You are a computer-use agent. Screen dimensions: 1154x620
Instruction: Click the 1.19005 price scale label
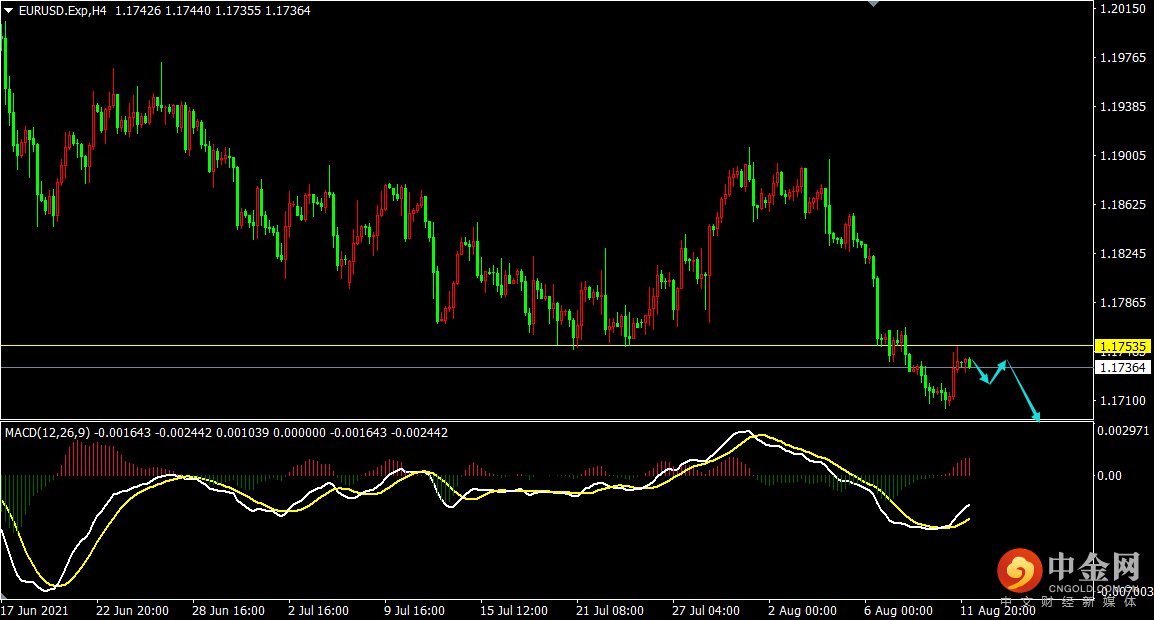[x=1122, y=156]
